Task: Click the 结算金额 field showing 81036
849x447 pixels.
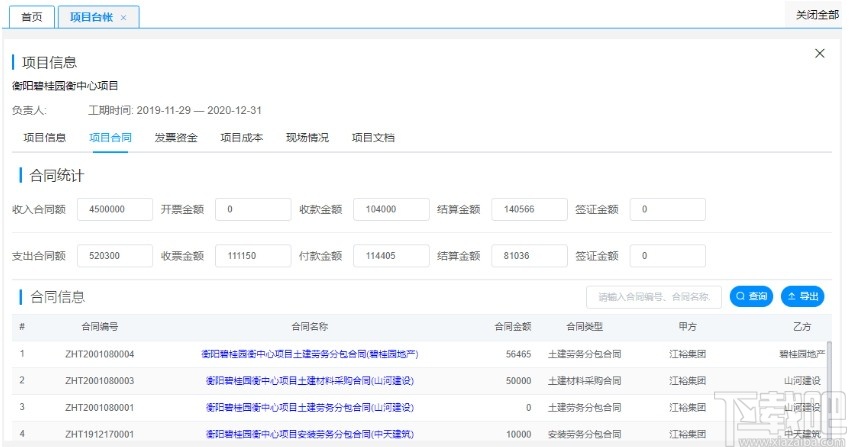Action: click(529, 255)
